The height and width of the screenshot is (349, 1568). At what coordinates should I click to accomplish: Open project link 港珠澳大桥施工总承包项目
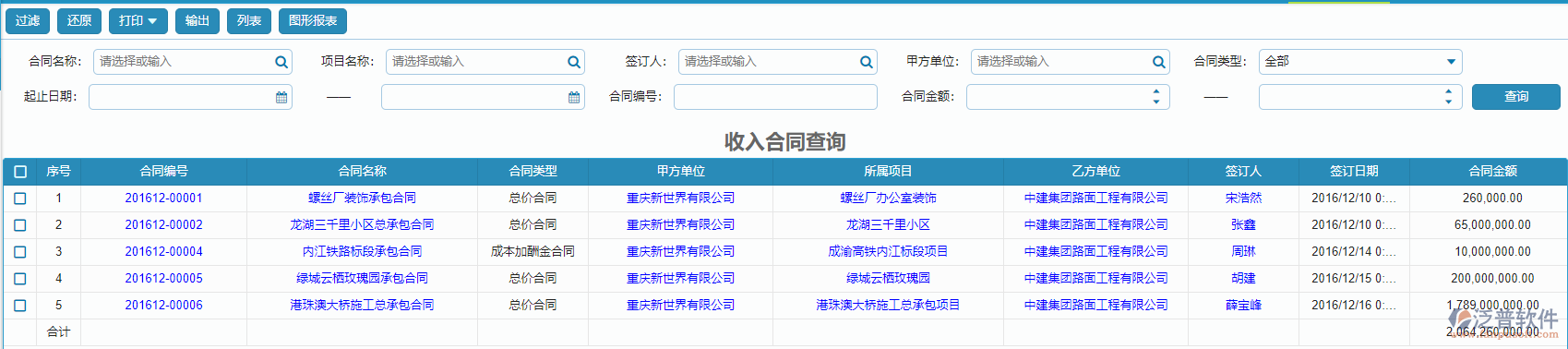click(x=888, y=306)
